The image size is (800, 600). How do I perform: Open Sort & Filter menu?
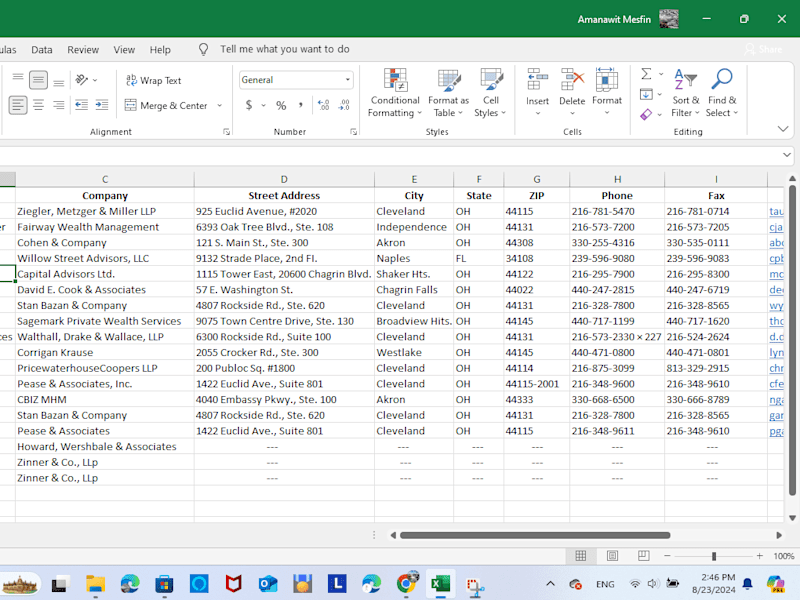click(x=685, y=92)
